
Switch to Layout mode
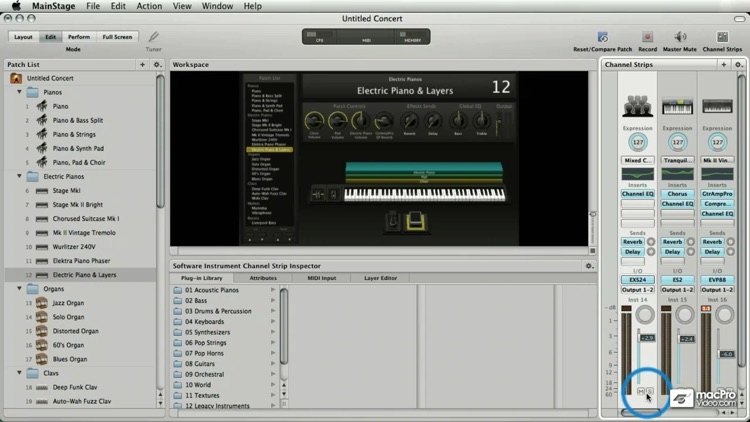[x=23, y=37]
